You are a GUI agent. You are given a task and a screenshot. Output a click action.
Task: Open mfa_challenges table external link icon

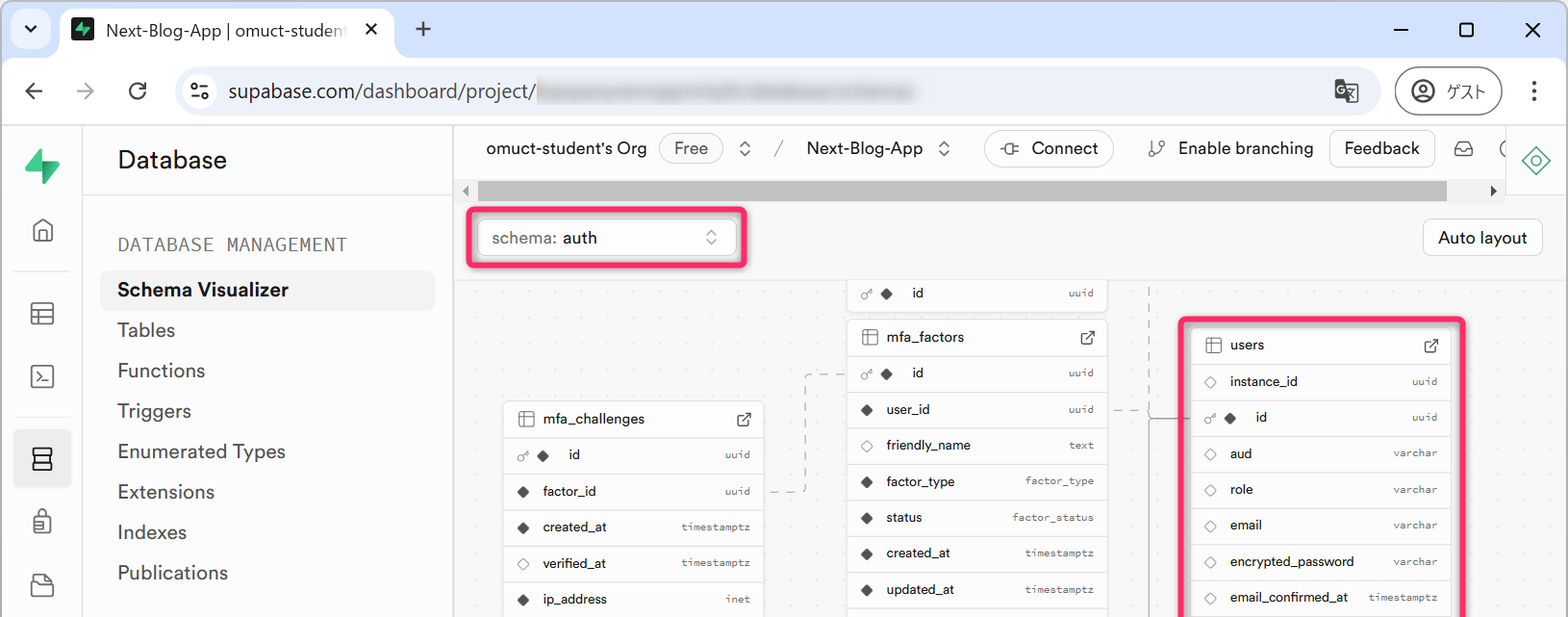coord(744,420)
